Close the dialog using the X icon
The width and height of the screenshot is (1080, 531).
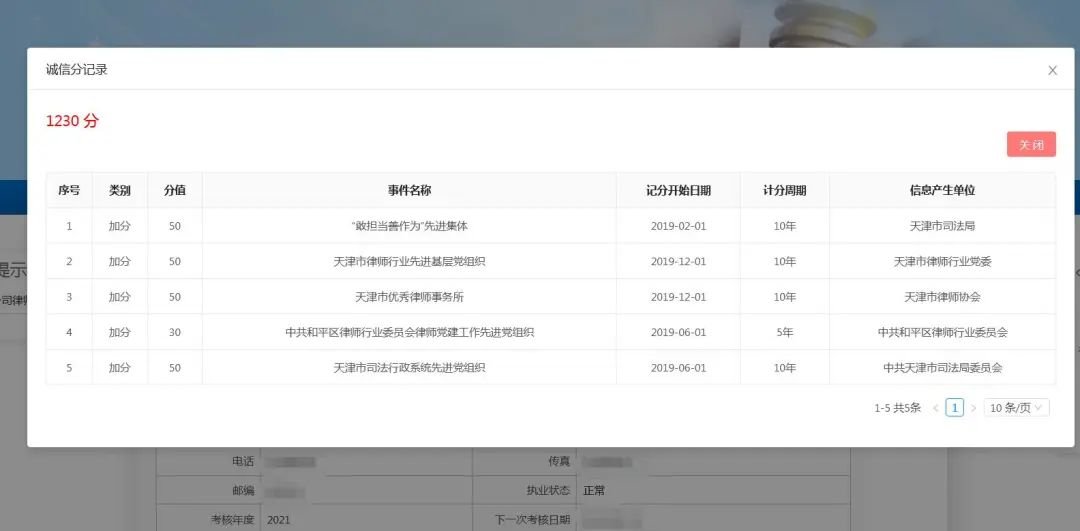pos(1052,70)
